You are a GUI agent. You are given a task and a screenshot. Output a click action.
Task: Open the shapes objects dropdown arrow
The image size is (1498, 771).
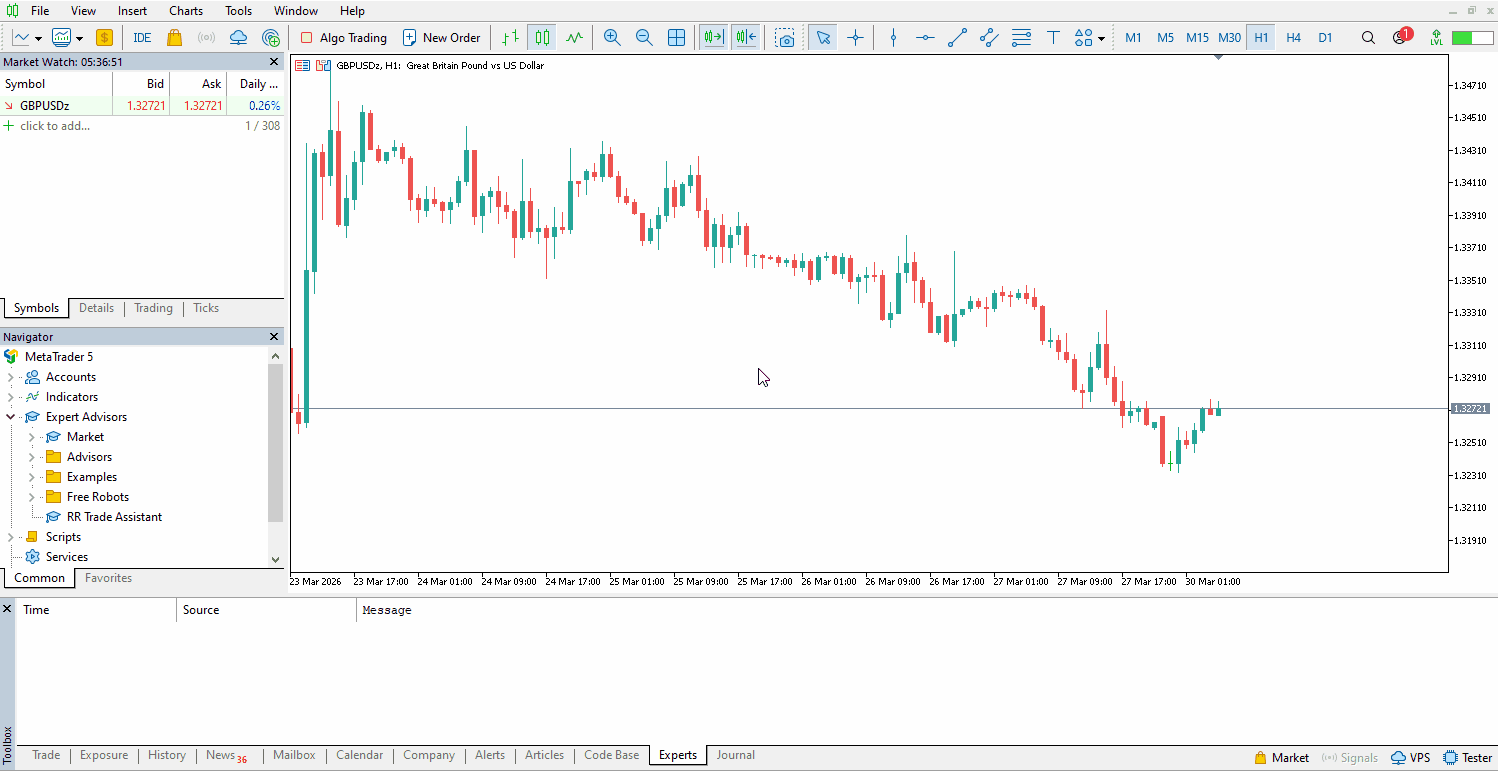click(x=1101, y=39)
